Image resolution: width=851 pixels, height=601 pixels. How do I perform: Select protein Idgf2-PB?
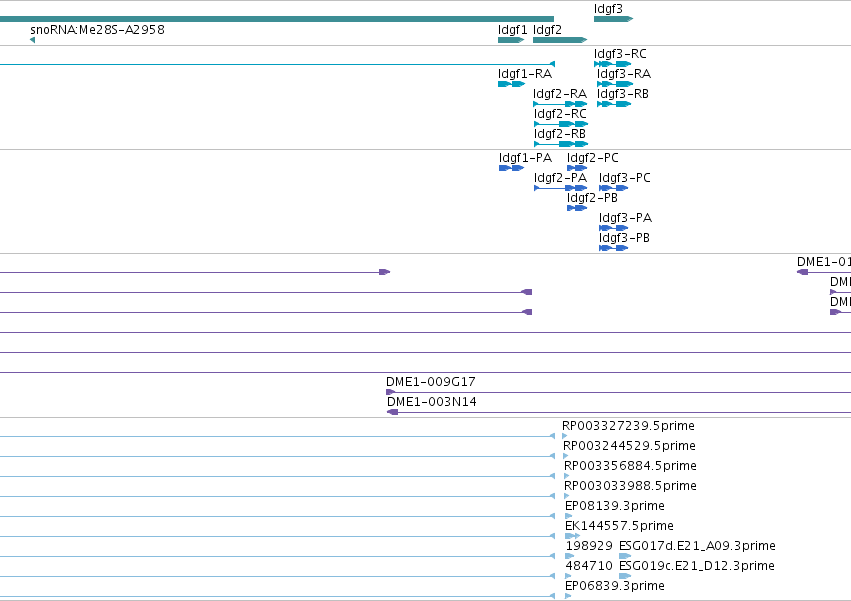point(592,198)
